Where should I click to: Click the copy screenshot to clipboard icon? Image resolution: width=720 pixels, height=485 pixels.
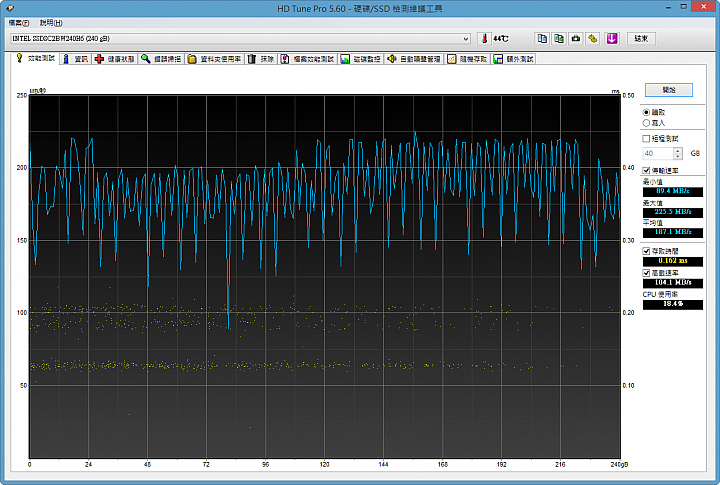tap(559, 38)
